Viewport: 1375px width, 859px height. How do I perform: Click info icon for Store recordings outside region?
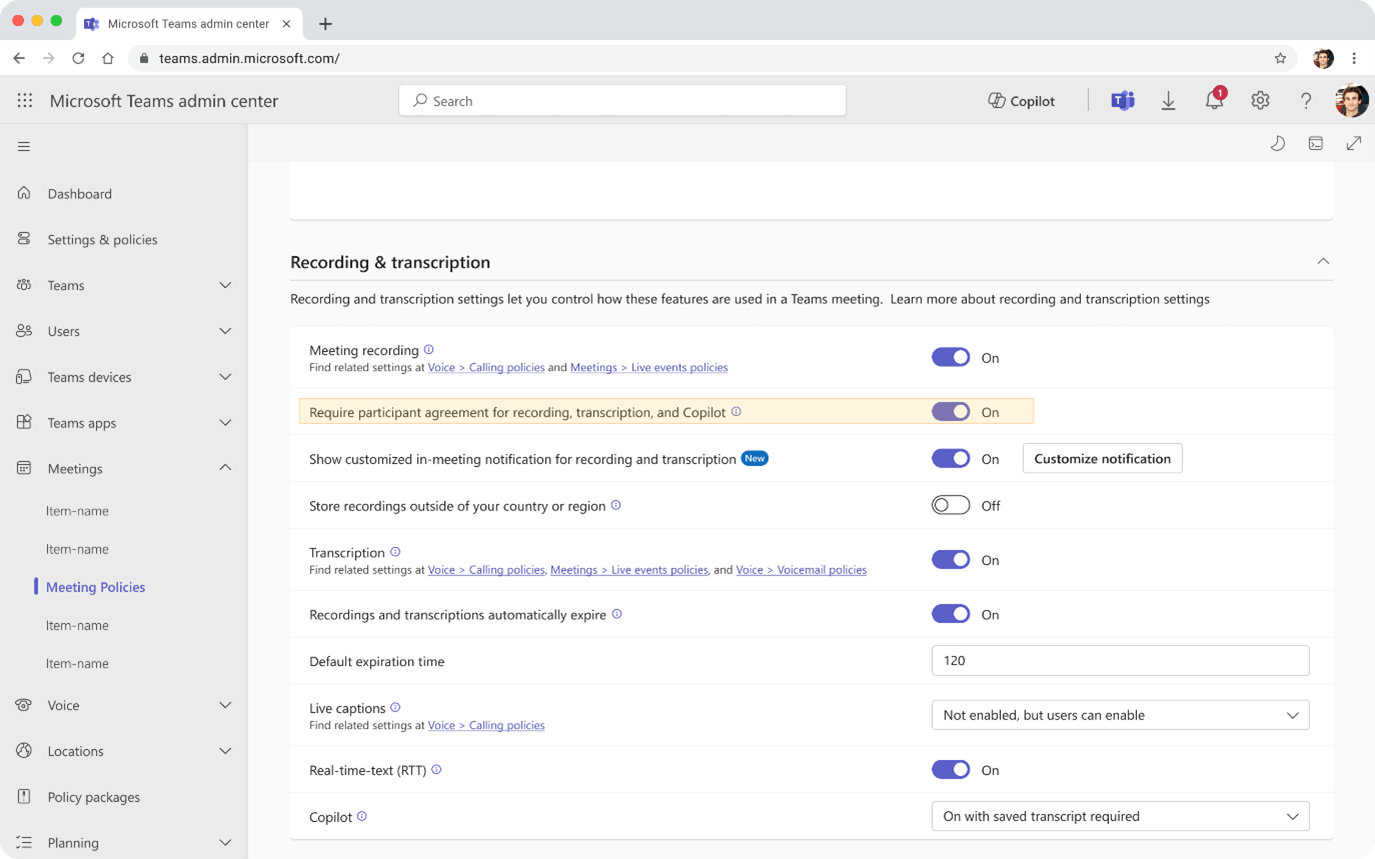tap(616, 506)
